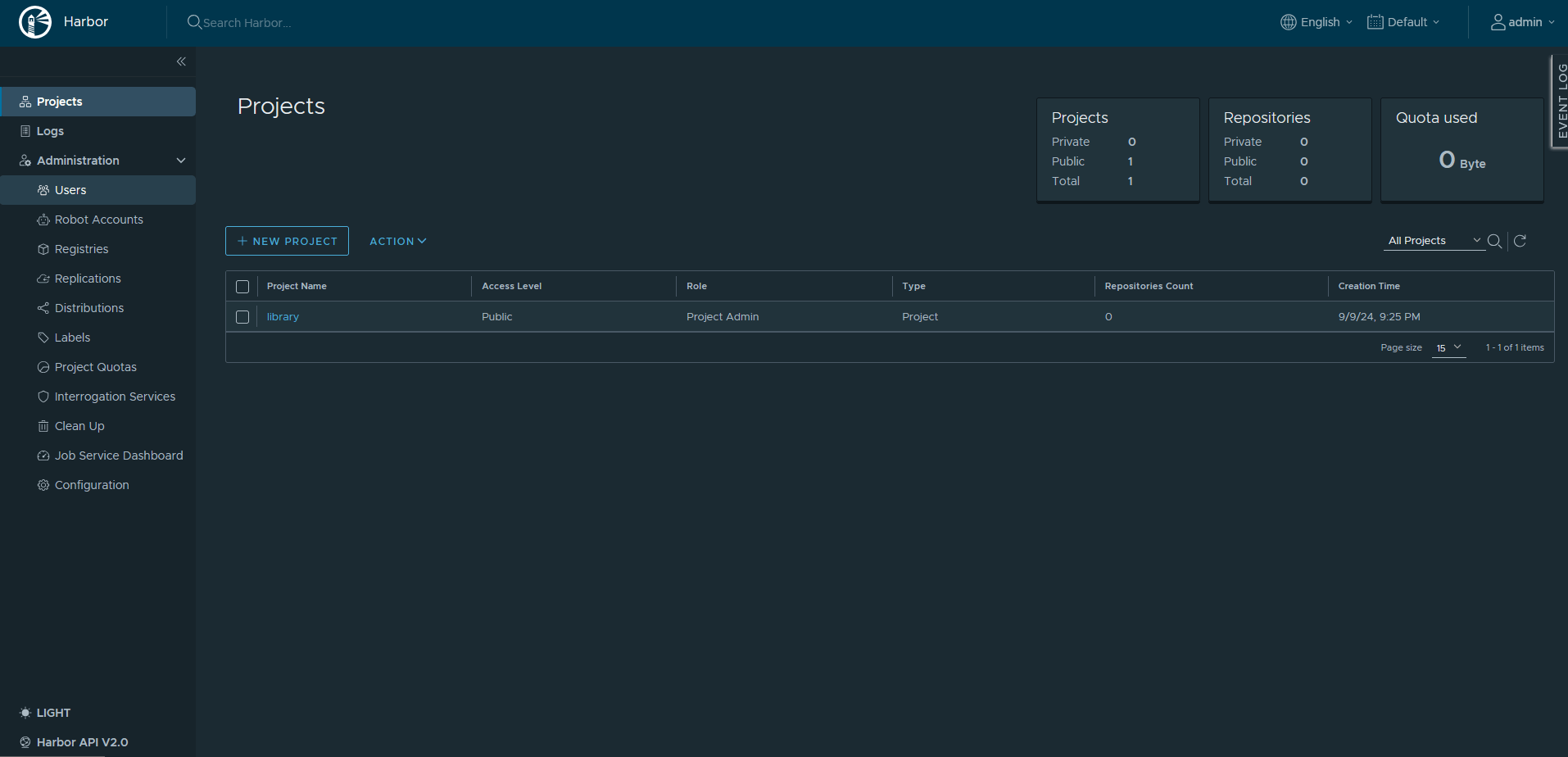Click the Logs sidebar icon
Image resolution: width=1568 pixels, height=757 pixels.
coord(25,131)
